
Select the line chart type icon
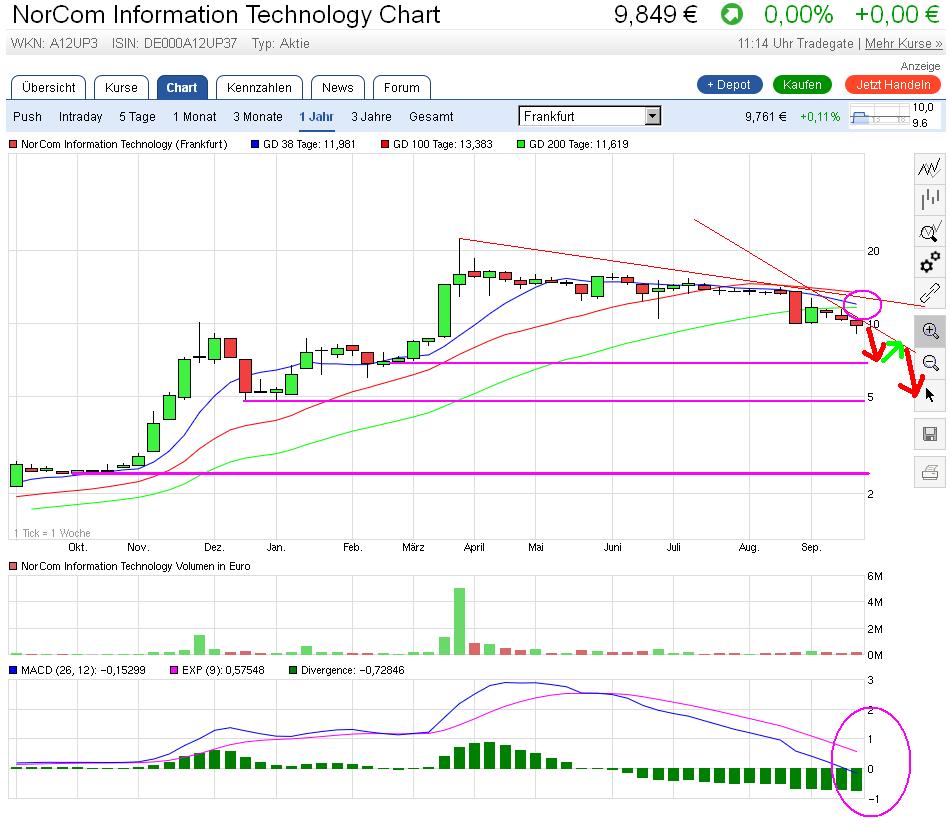point(929,167)
